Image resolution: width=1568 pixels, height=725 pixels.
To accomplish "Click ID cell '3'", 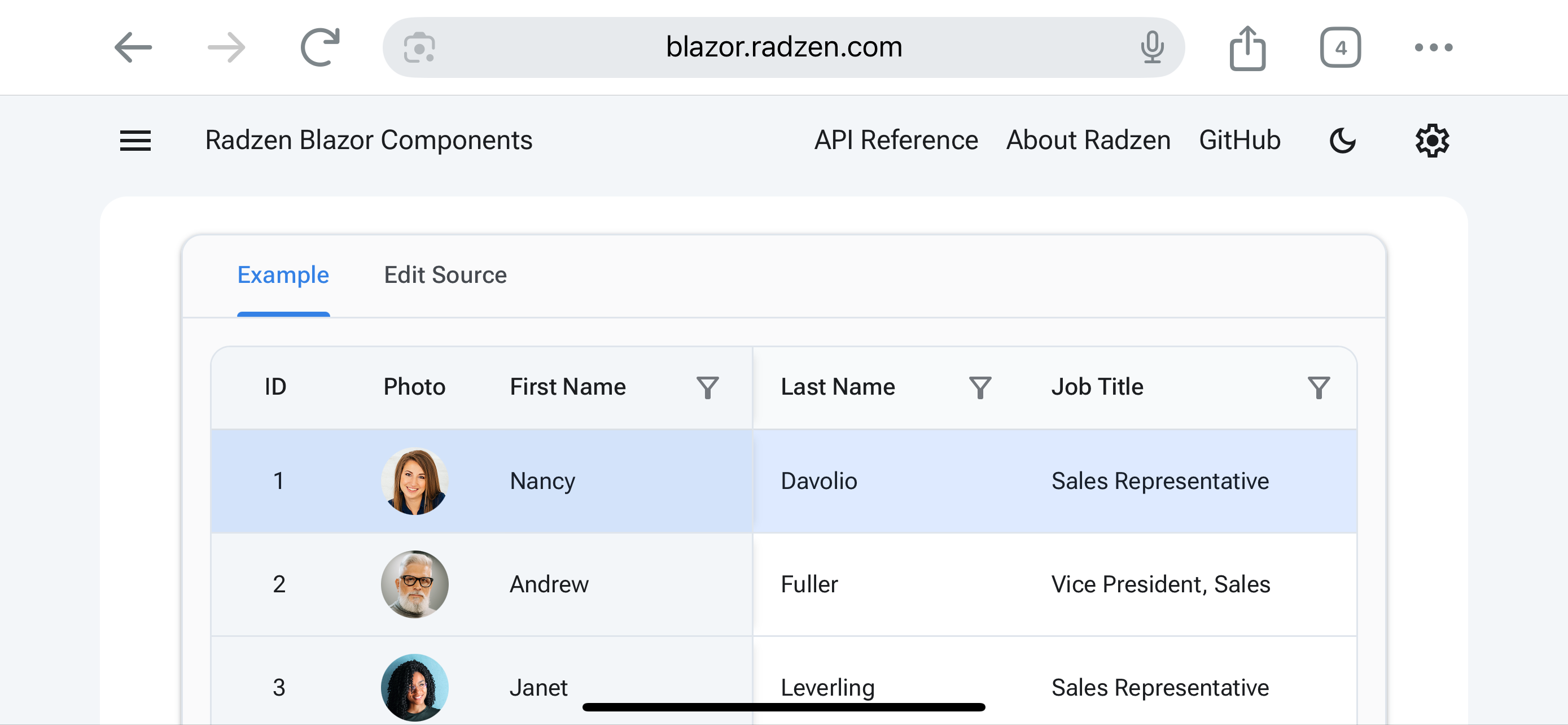I will click(279, 688).
